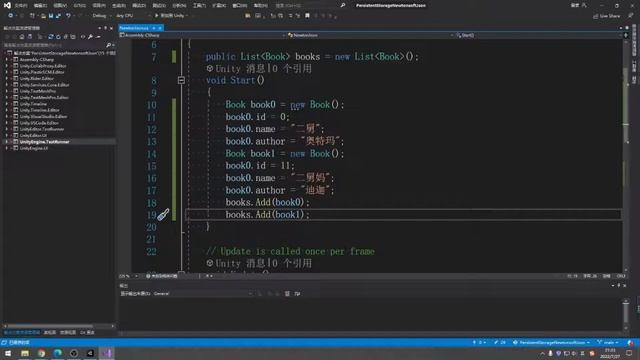Click the wrench Properties icon in Solution Explorer
The height and width of the screenshot is (360, 640).
pyautogui.click(x=90, y=37)
